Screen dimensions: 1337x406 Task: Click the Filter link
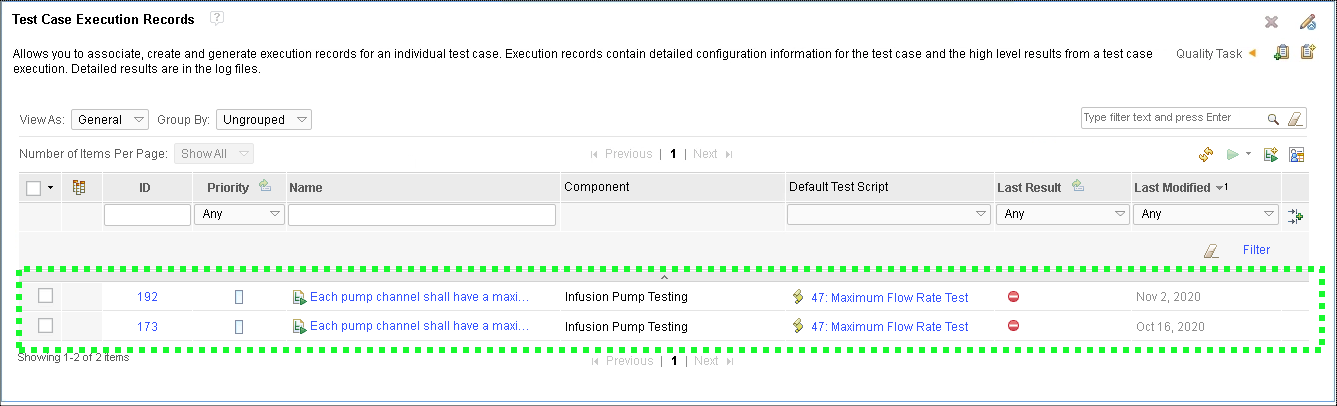click(x=1256, y=250)
